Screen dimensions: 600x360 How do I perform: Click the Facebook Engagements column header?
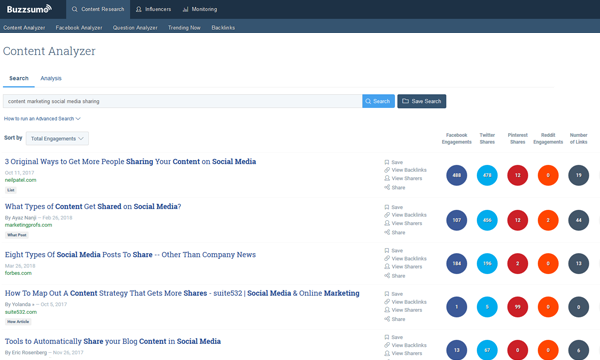coord(457,138)
